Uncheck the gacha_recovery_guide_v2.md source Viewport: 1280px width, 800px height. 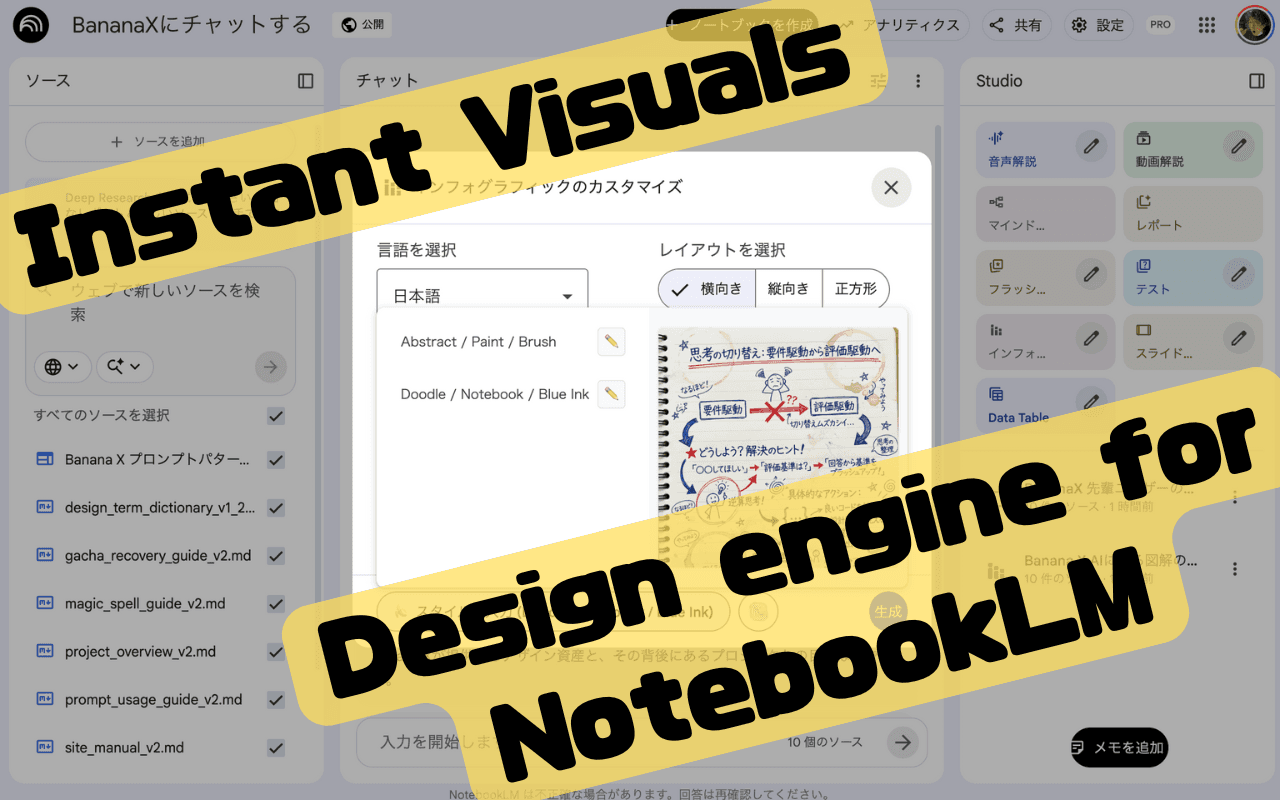point(276,555)
